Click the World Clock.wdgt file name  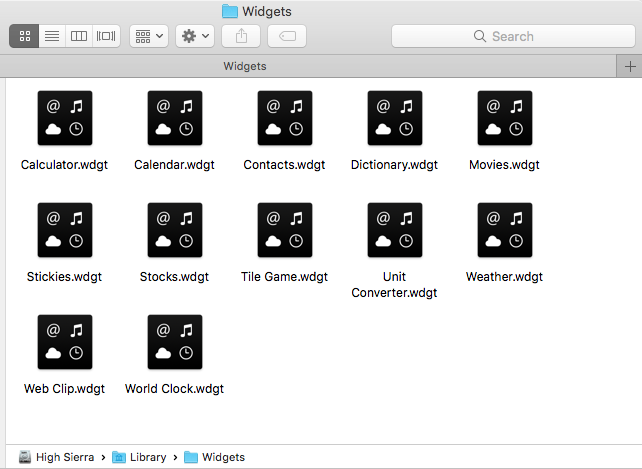coord(174,389)
